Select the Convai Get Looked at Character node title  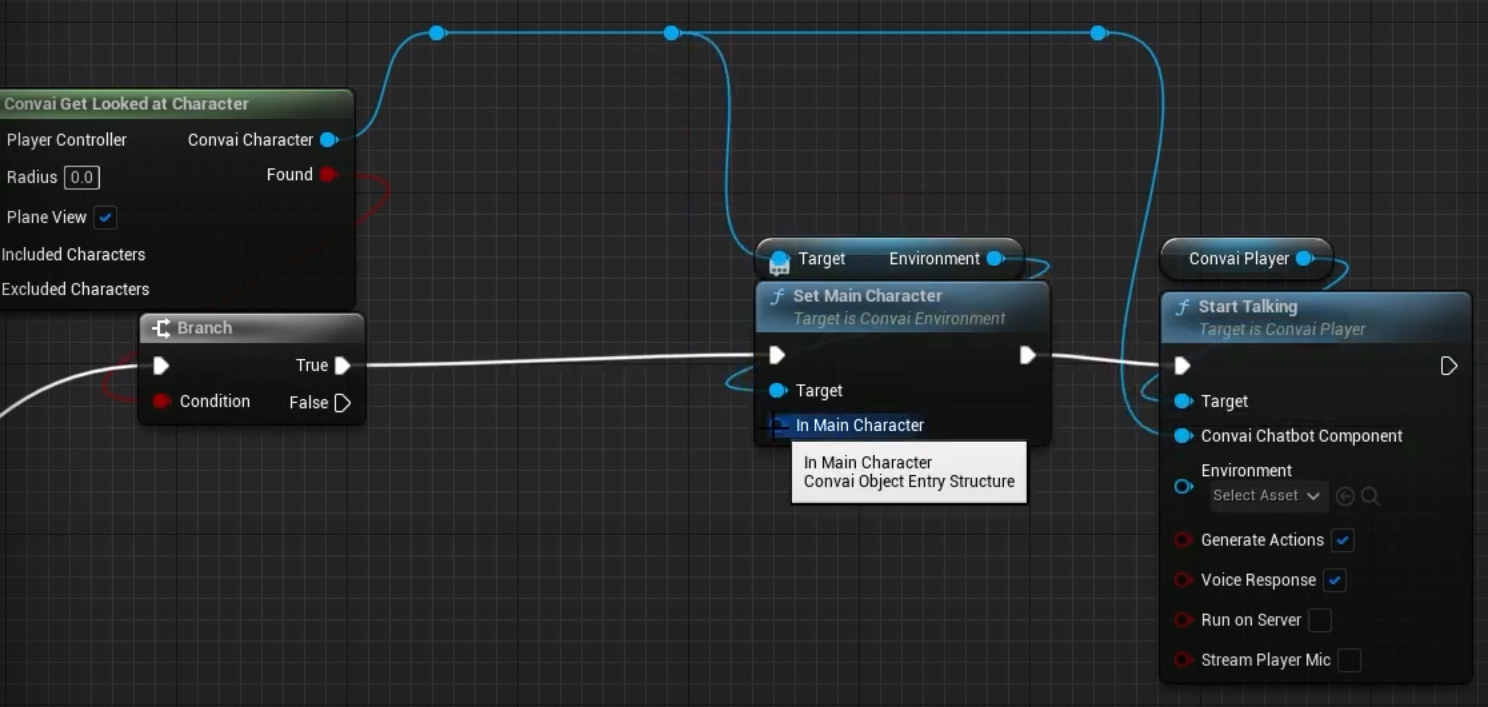coord(126,104)
